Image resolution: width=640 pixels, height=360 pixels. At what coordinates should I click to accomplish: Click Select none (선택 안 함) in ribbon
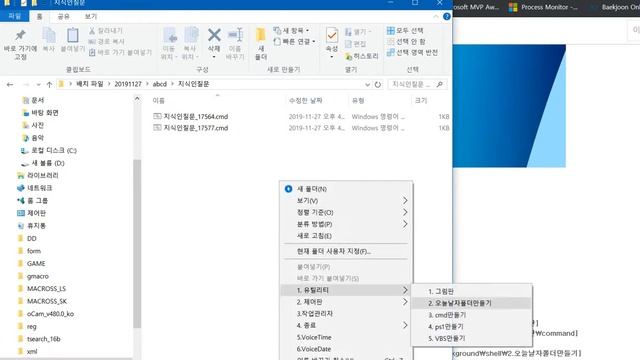click(406, 41)
